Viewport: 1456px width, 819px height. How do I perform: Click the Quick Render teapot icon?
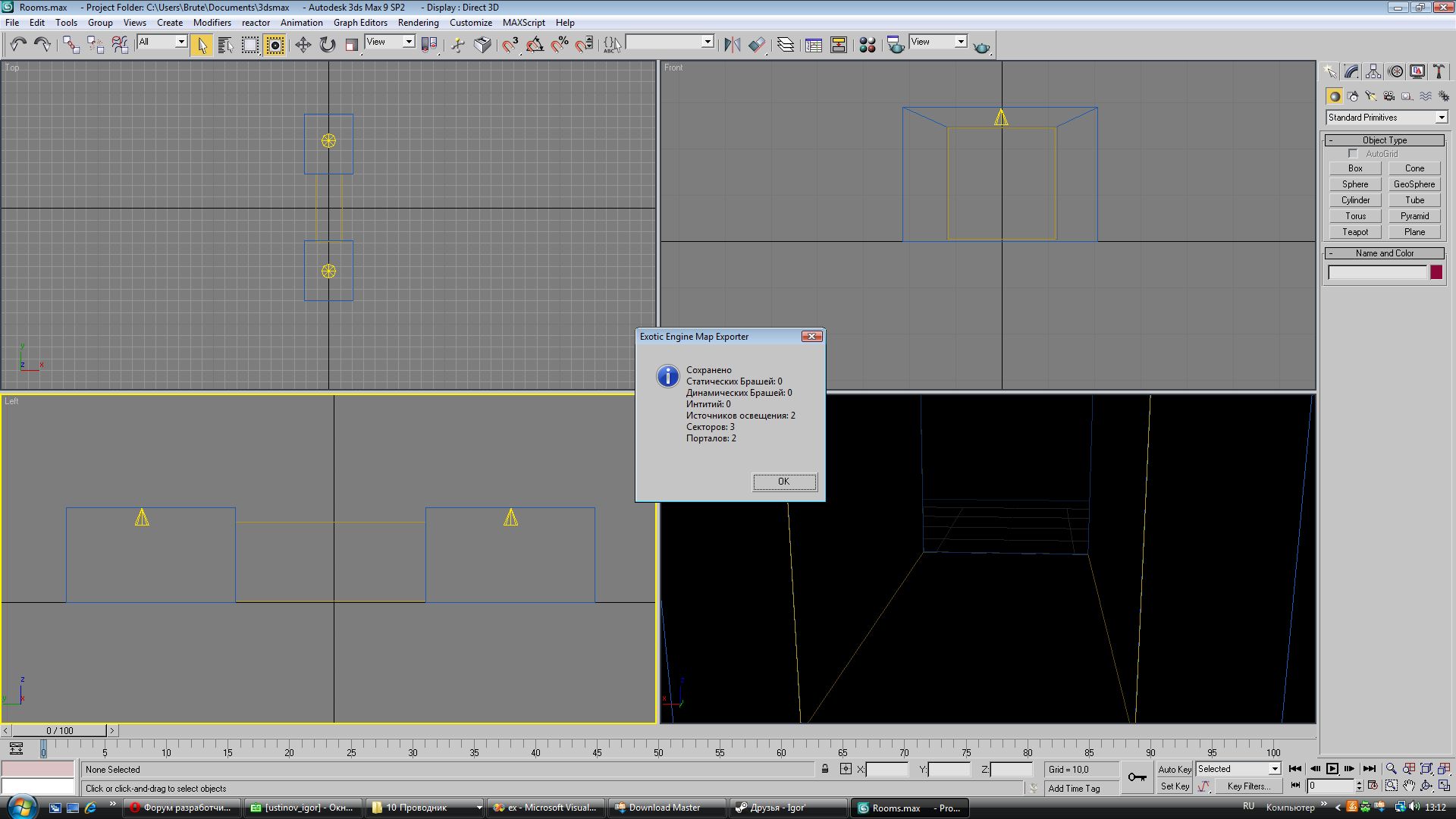[981, 47]
